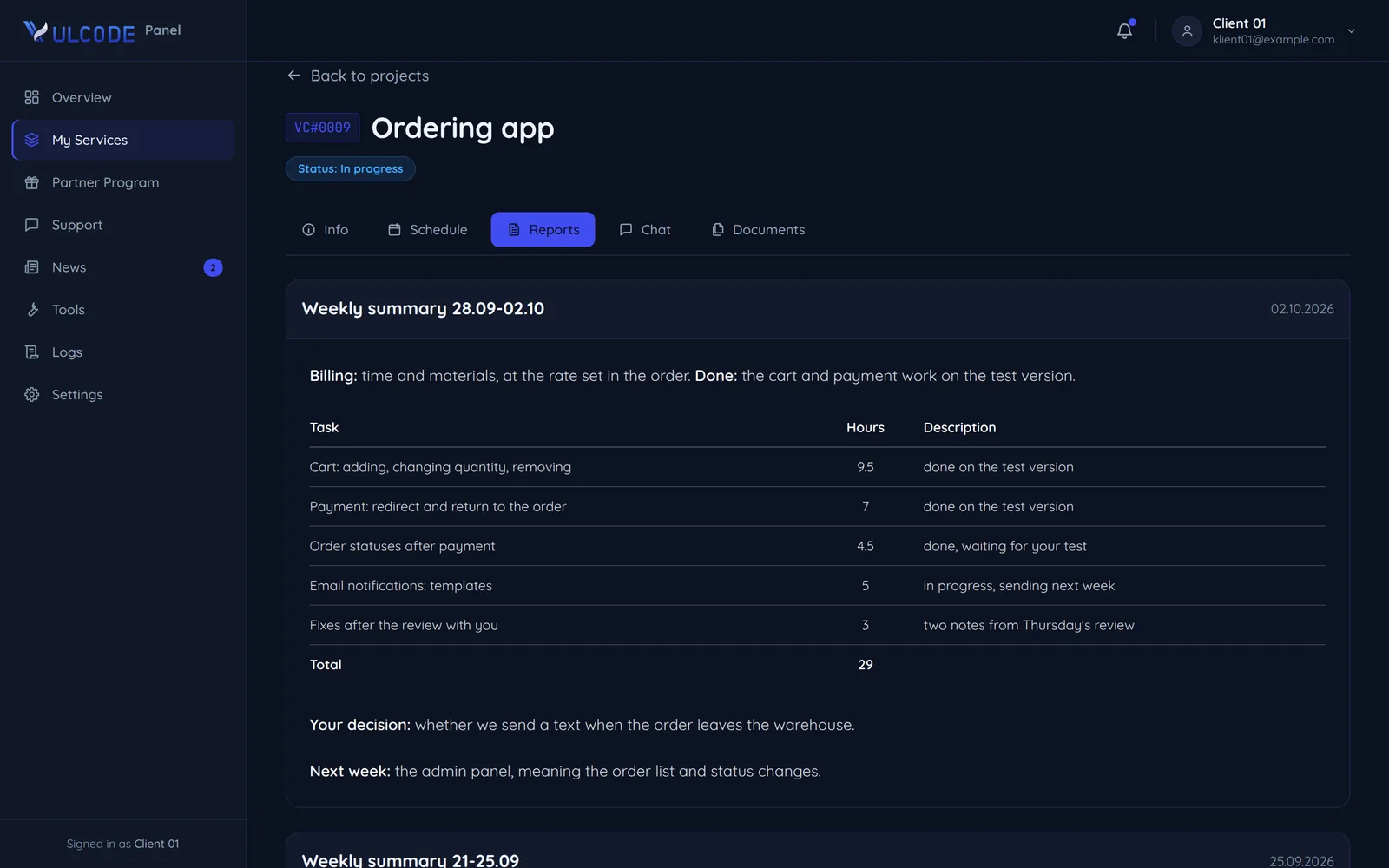This screenshot has height=868, width=1389.
Task: Click the News newspaper icon
Action: (32, 267)
